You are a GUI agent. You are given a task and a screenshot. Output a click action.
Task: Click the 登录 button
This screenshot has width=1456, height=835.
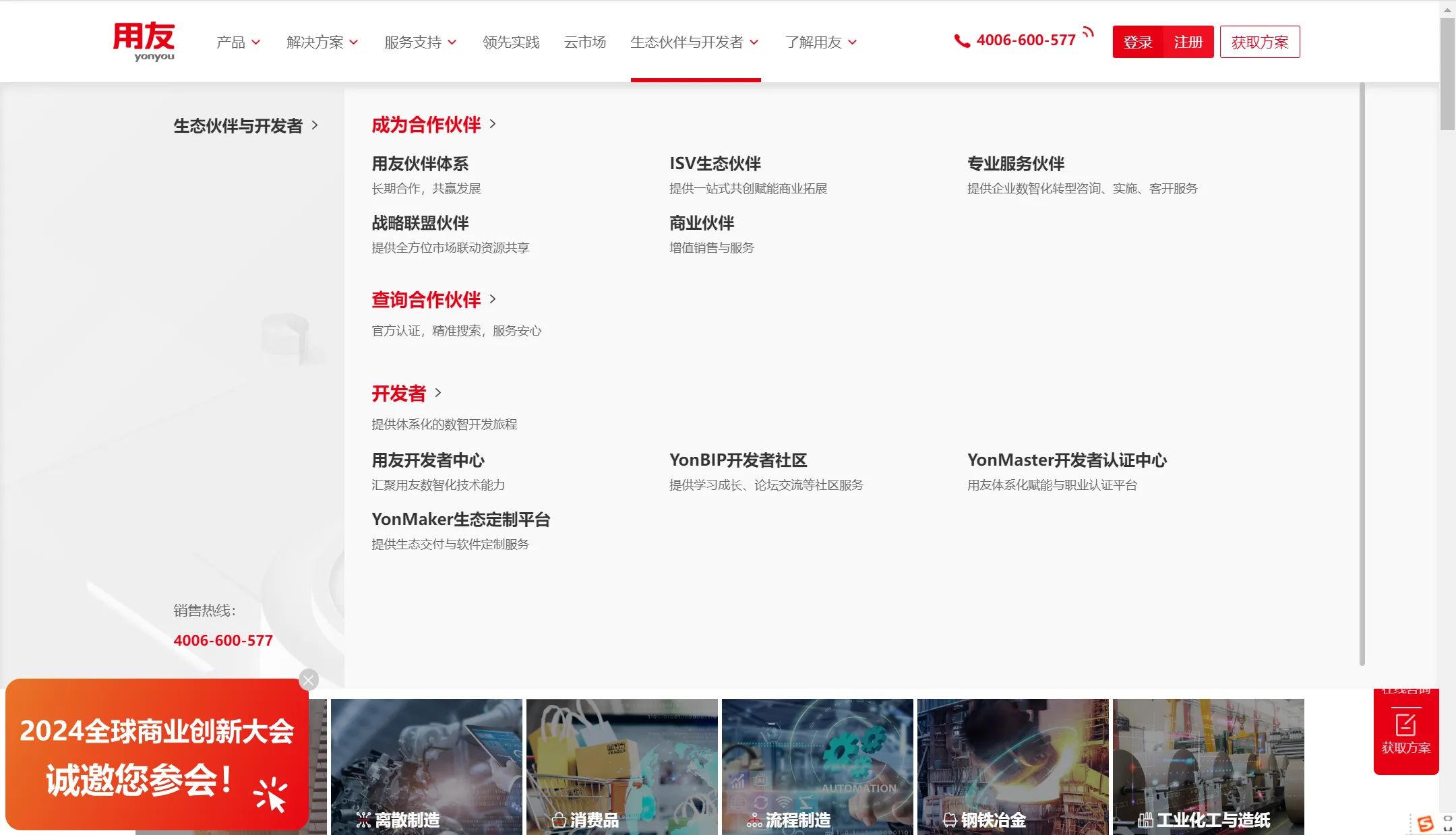pyautogui.click(x=1138, y=42)
